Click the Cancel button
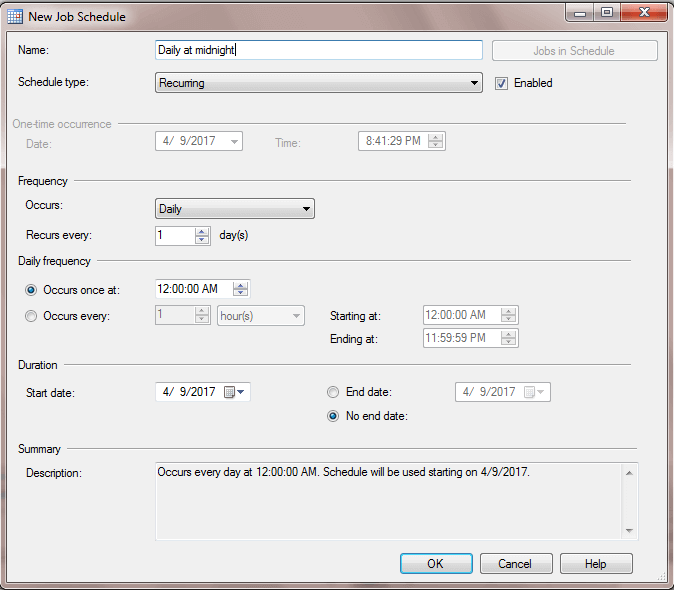This screenshot has height=590, width=674. pos(516,563)
